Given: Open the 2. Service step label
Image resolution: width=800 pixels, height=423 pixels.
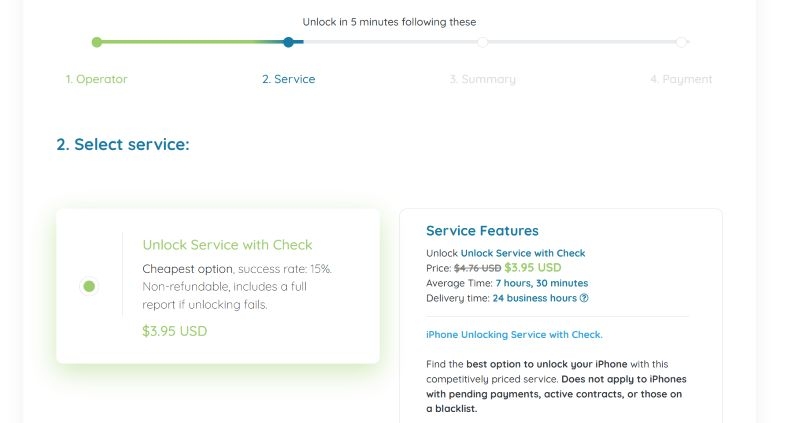Looking at the screenshot, I should click(288, 79).
